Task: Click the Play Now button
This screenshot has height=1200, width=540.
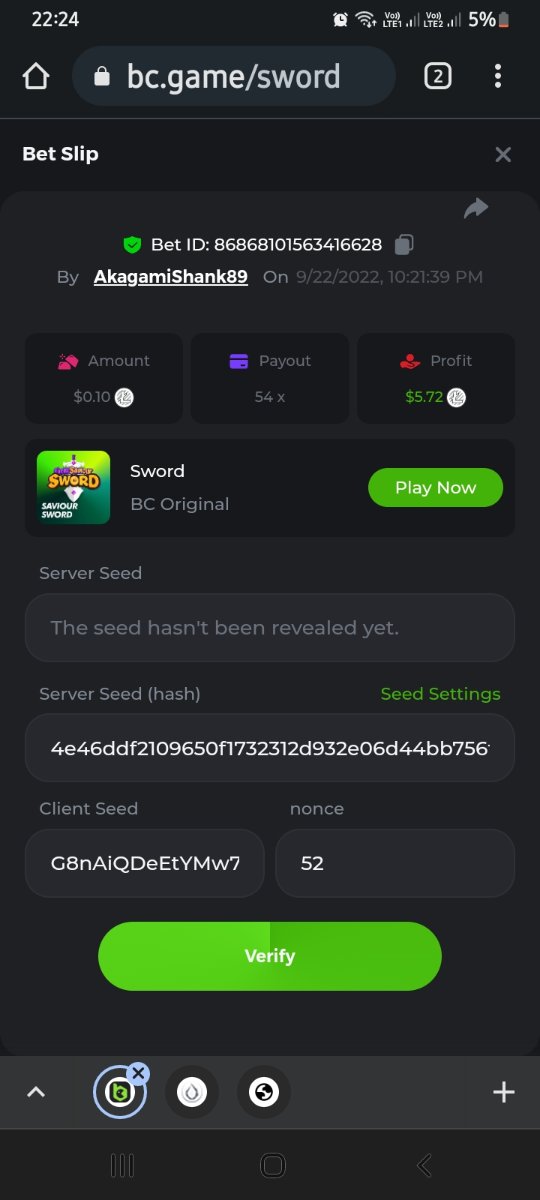Action: pyautogui.click(x=435, y=488)
